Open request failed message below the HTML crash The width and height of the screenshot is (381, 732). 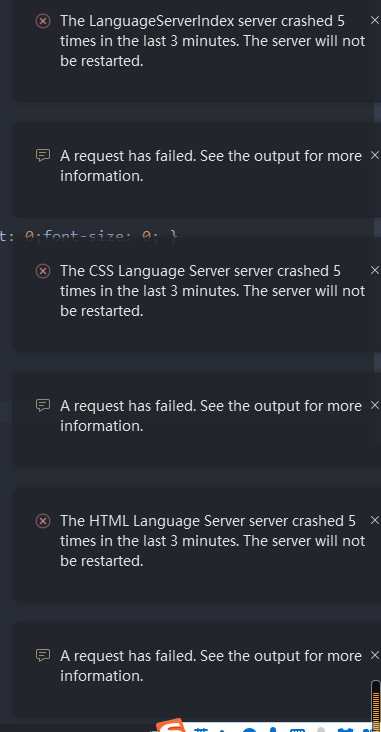[x=211, y=666]
